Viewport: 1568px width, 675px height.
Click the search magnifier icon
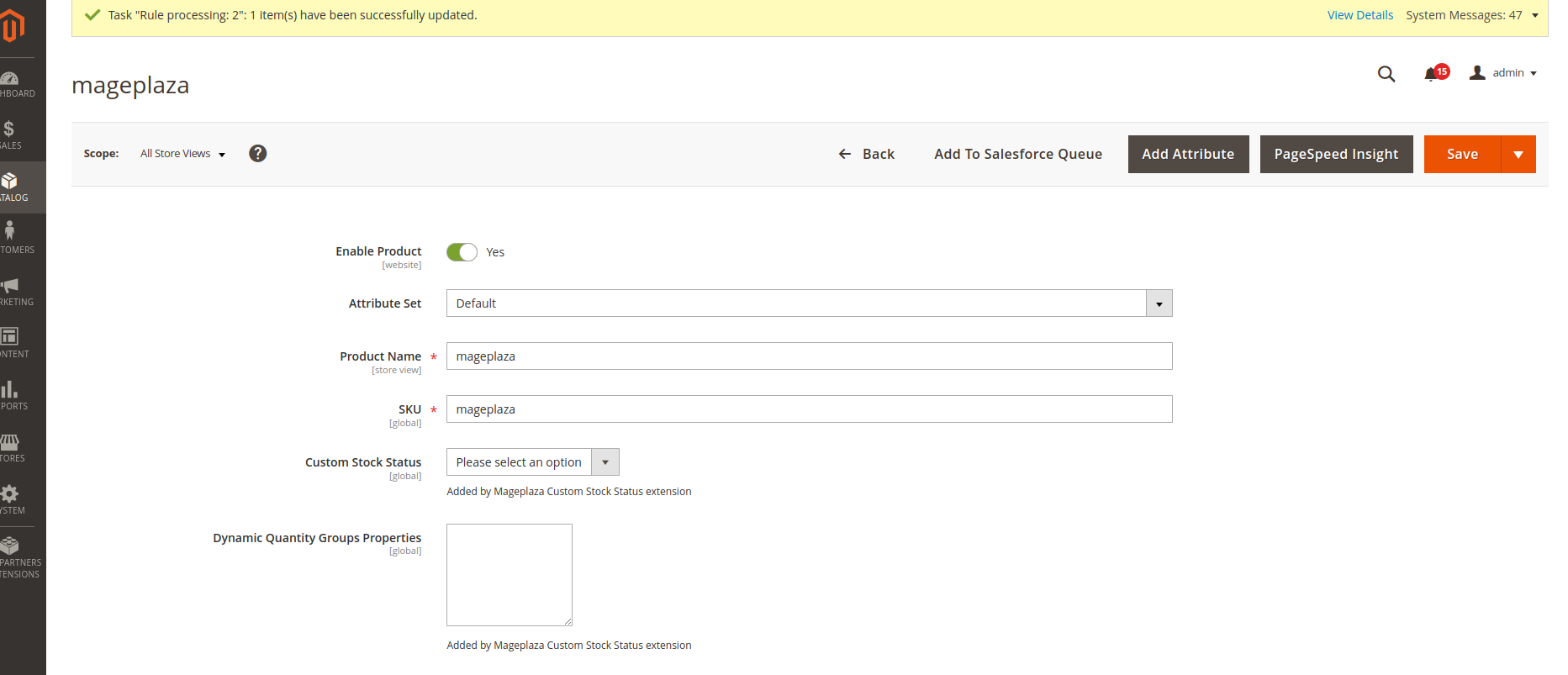(1386, 74)
